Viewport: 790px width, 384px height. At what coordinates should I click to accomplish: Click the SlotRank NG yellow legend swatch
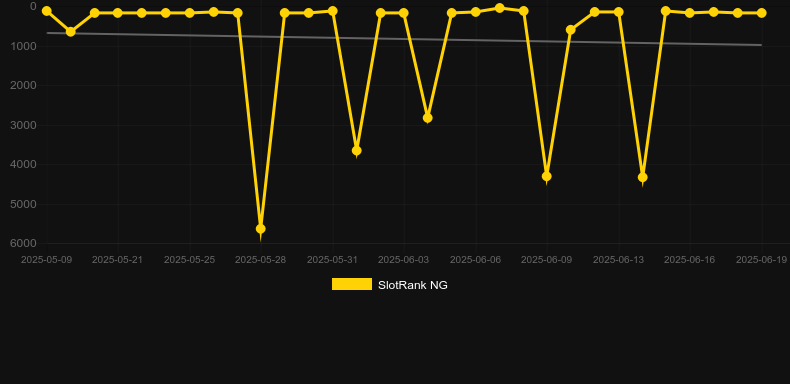[x=352, y=284]
